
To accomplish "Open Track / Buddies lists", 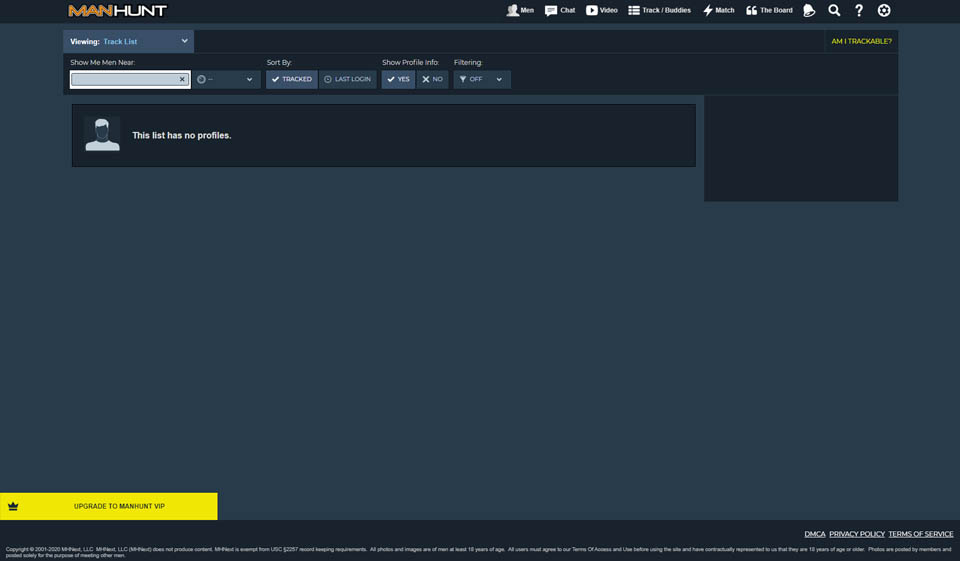I will (x=659, y=10).
